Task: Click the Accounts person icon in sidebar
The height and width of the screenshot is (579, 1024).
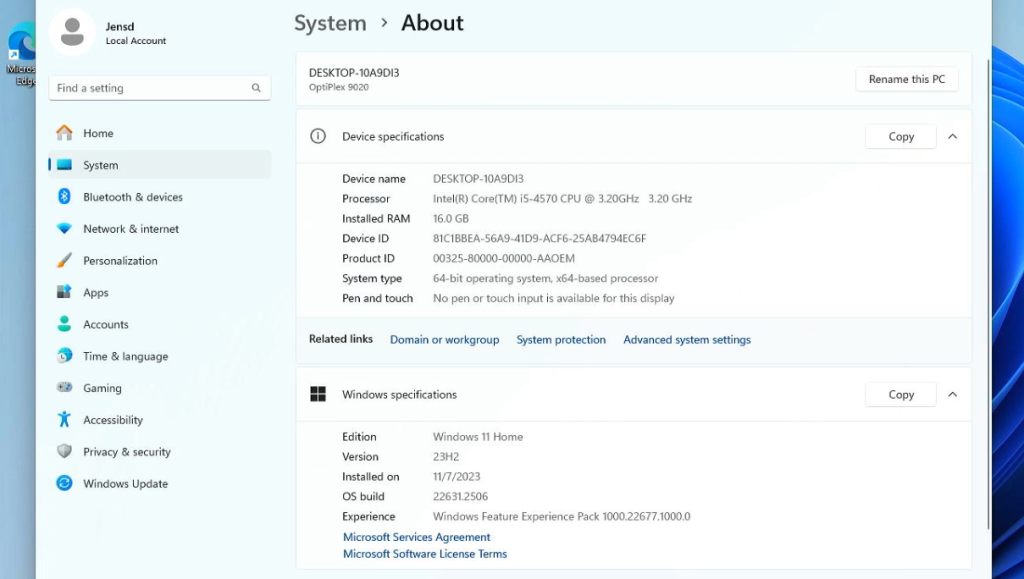Action: click(64, 324)
